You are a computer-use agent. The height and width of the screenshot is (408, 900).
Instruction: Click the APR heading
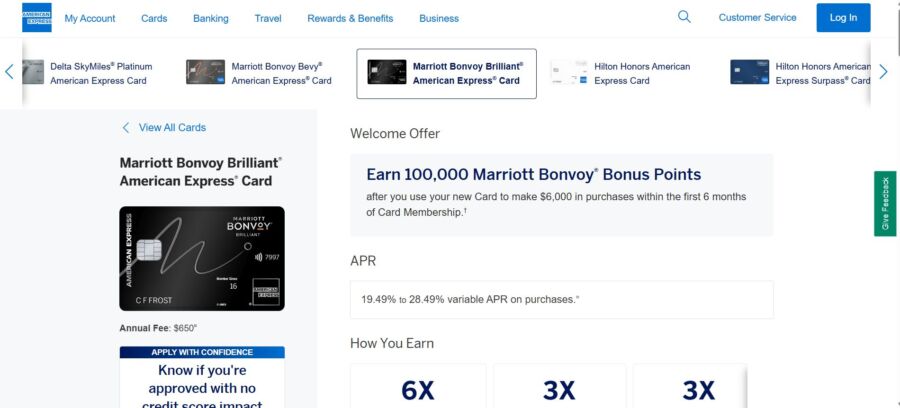(363, 261)
